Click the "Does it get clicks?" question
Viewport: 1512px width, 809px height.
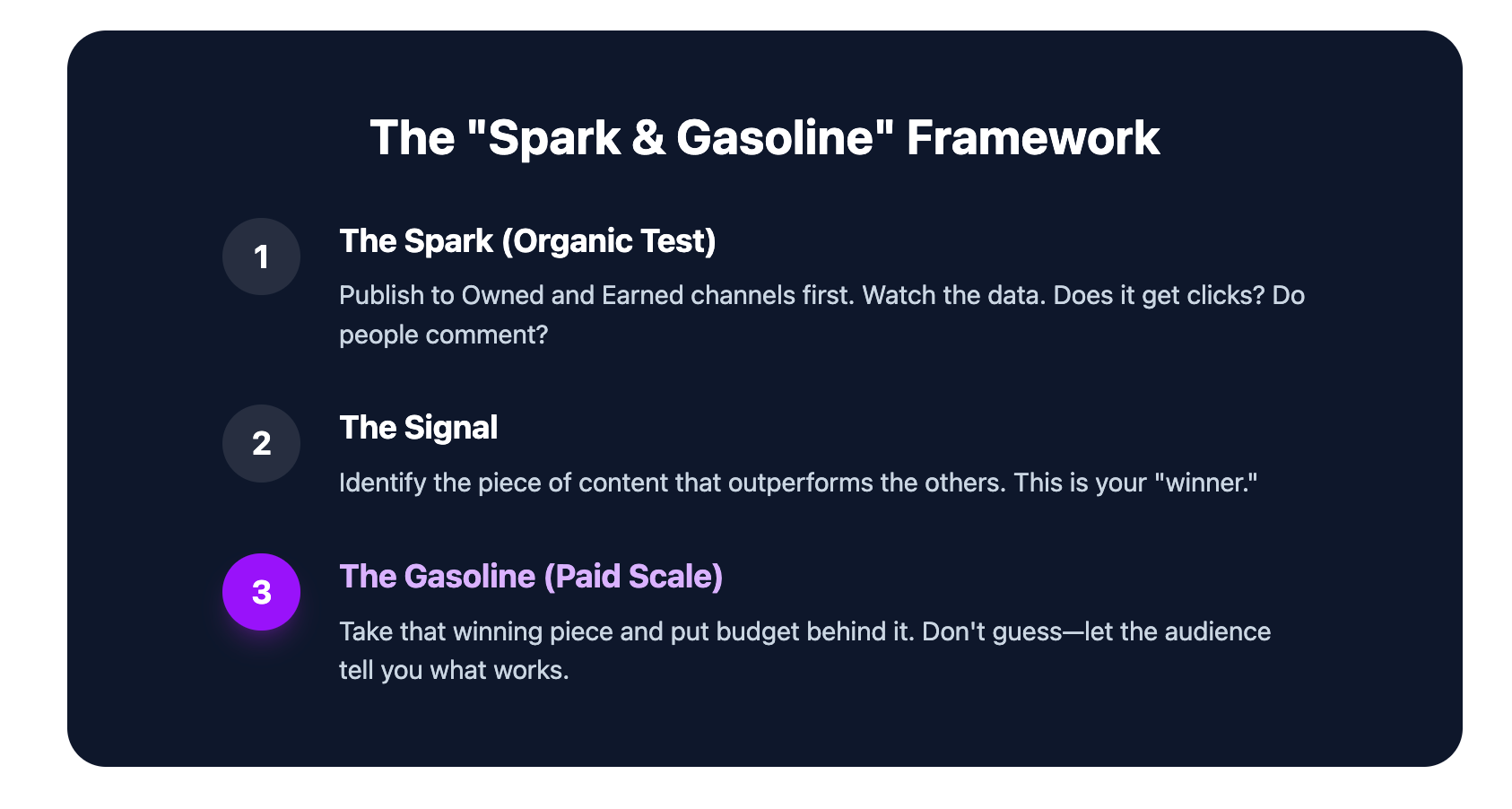pos(1159,295)
